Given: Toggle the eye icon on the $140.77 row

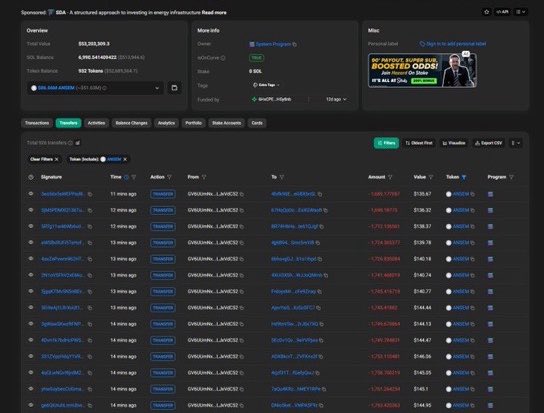Looking at the screenshot, I should (x=31, y=291).
